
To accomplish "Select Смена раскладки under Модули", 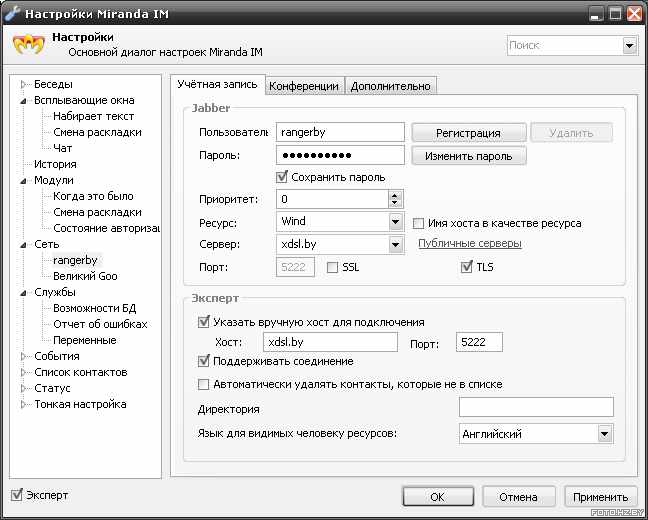I will 98,212.
